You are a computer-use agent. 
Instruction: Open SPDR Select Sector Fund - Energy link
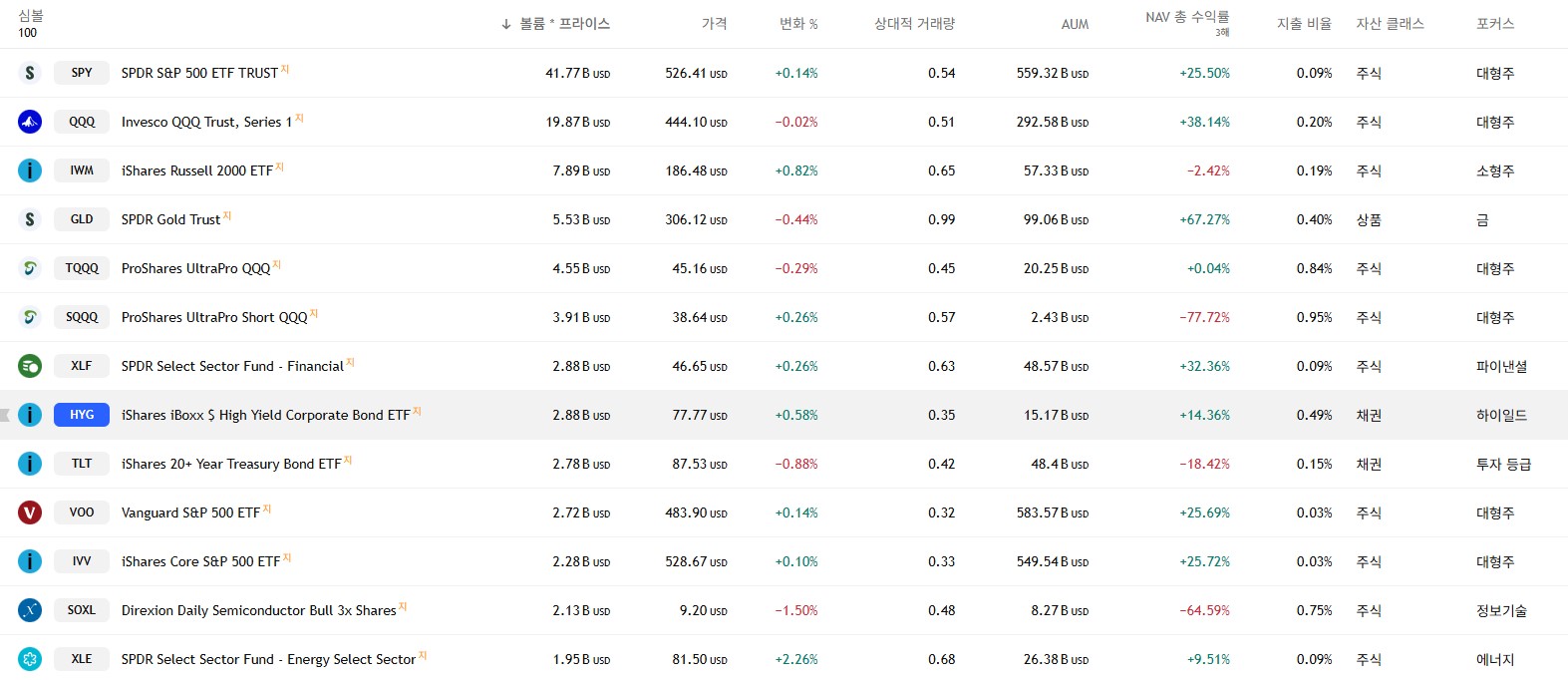pyautogui.click(x=268, y=659)
